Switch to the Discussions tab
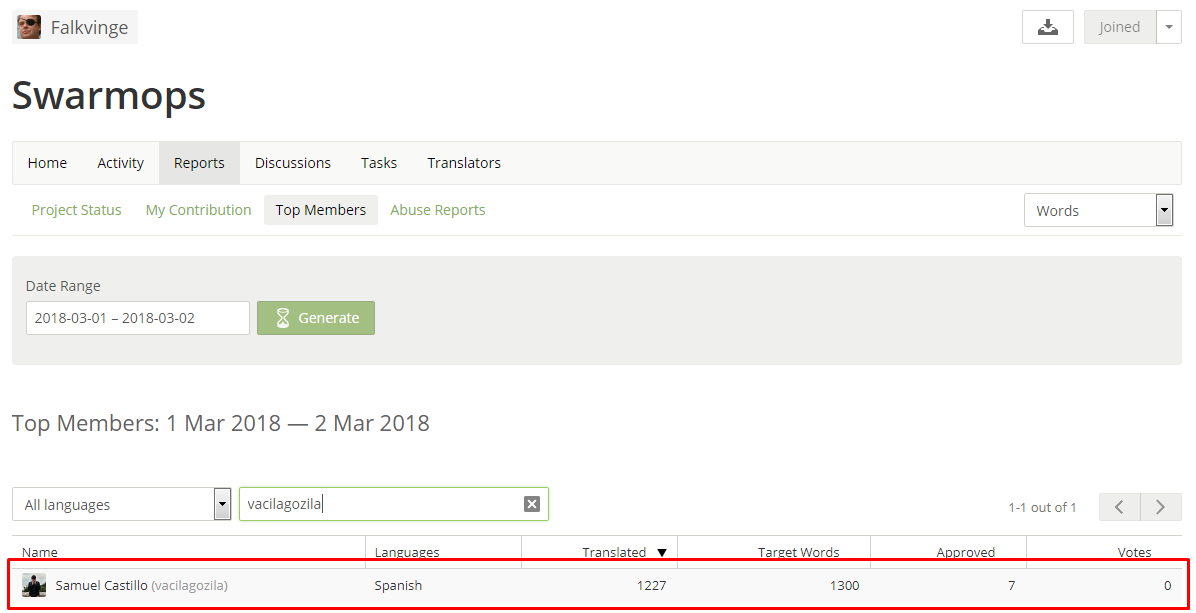 click(293, 162)
